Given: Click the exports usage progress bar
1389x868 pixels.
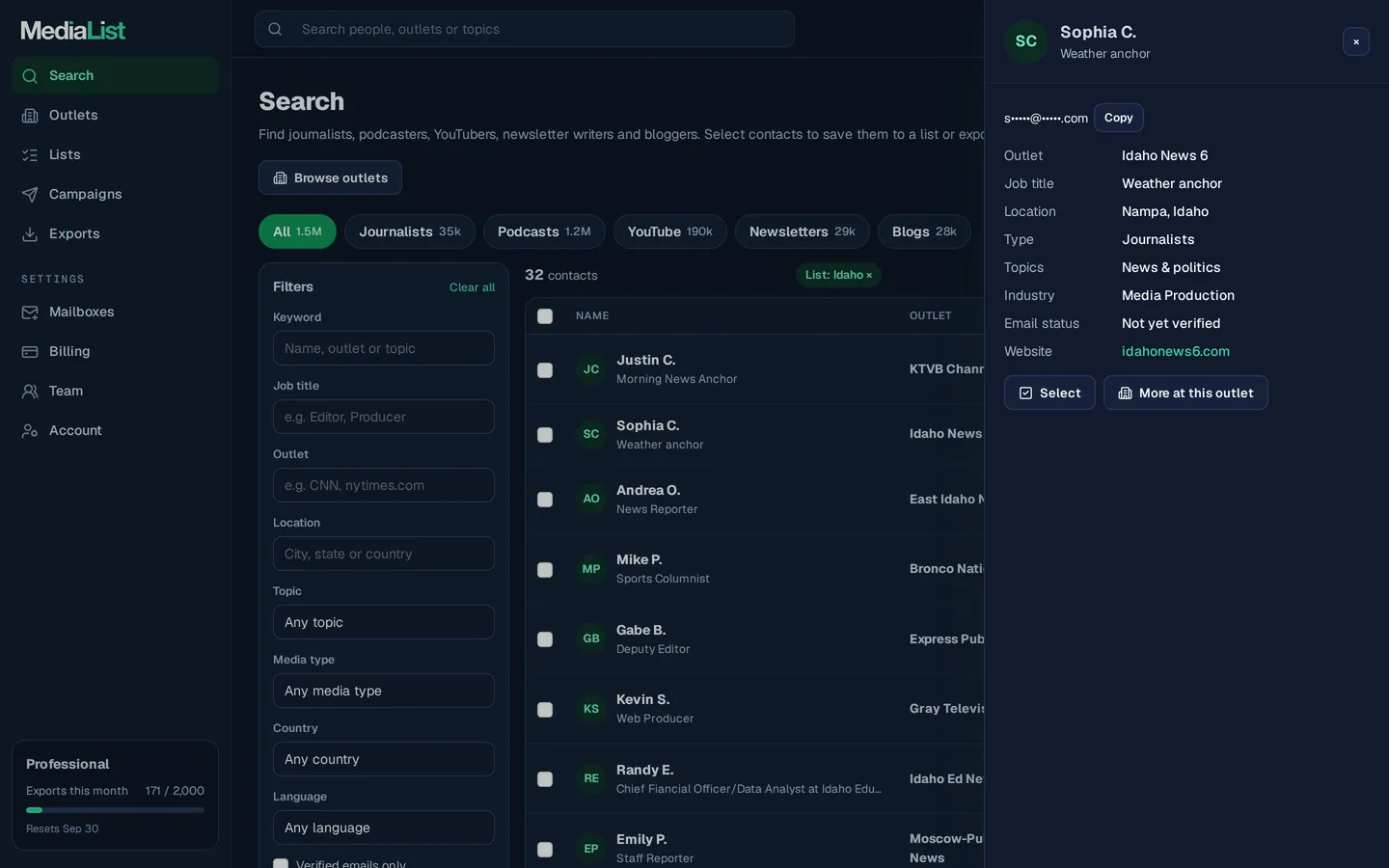Looking at the screenshot, I should click(x=115, y=810).
